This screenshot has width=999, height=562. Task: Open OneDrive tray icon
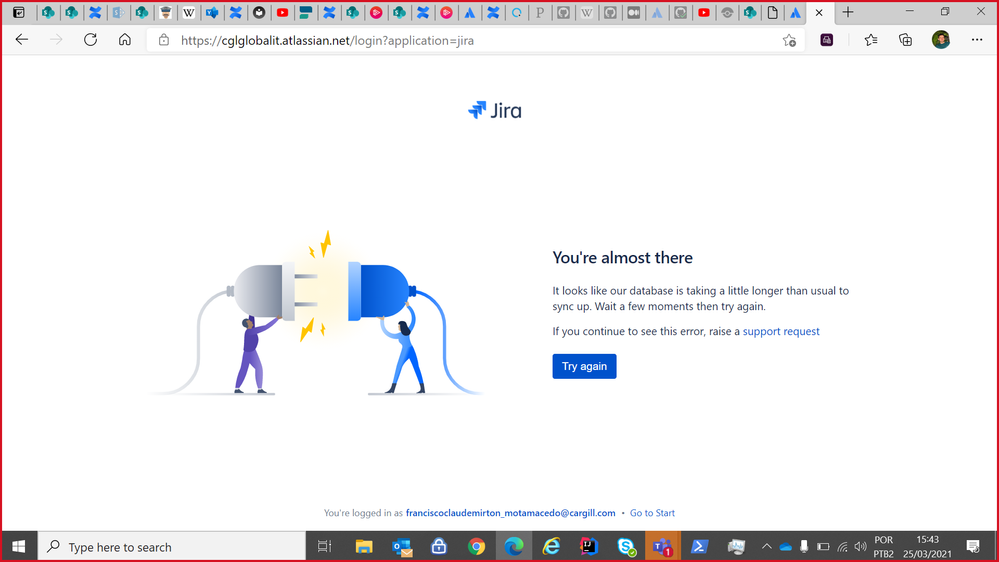[x=786, y=547]
